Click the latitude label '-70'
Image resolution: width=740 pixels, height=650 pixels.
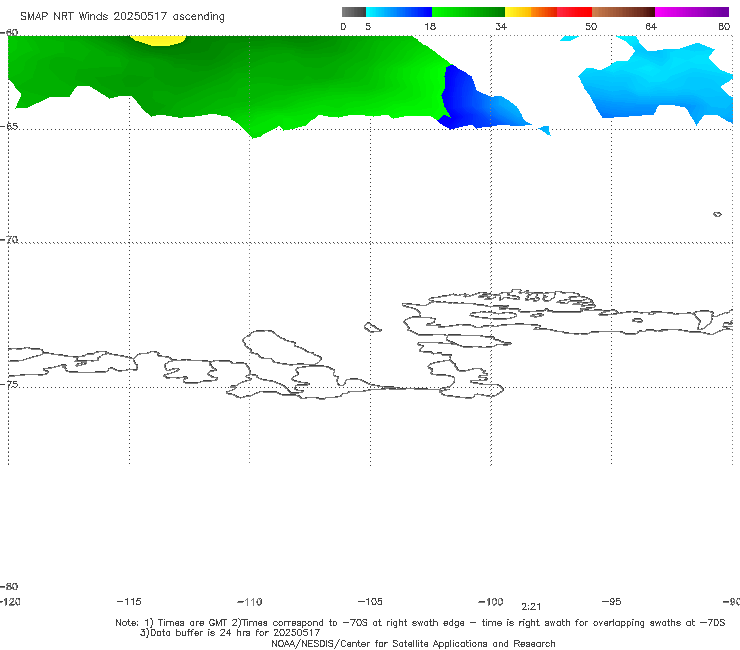[9, 240]
